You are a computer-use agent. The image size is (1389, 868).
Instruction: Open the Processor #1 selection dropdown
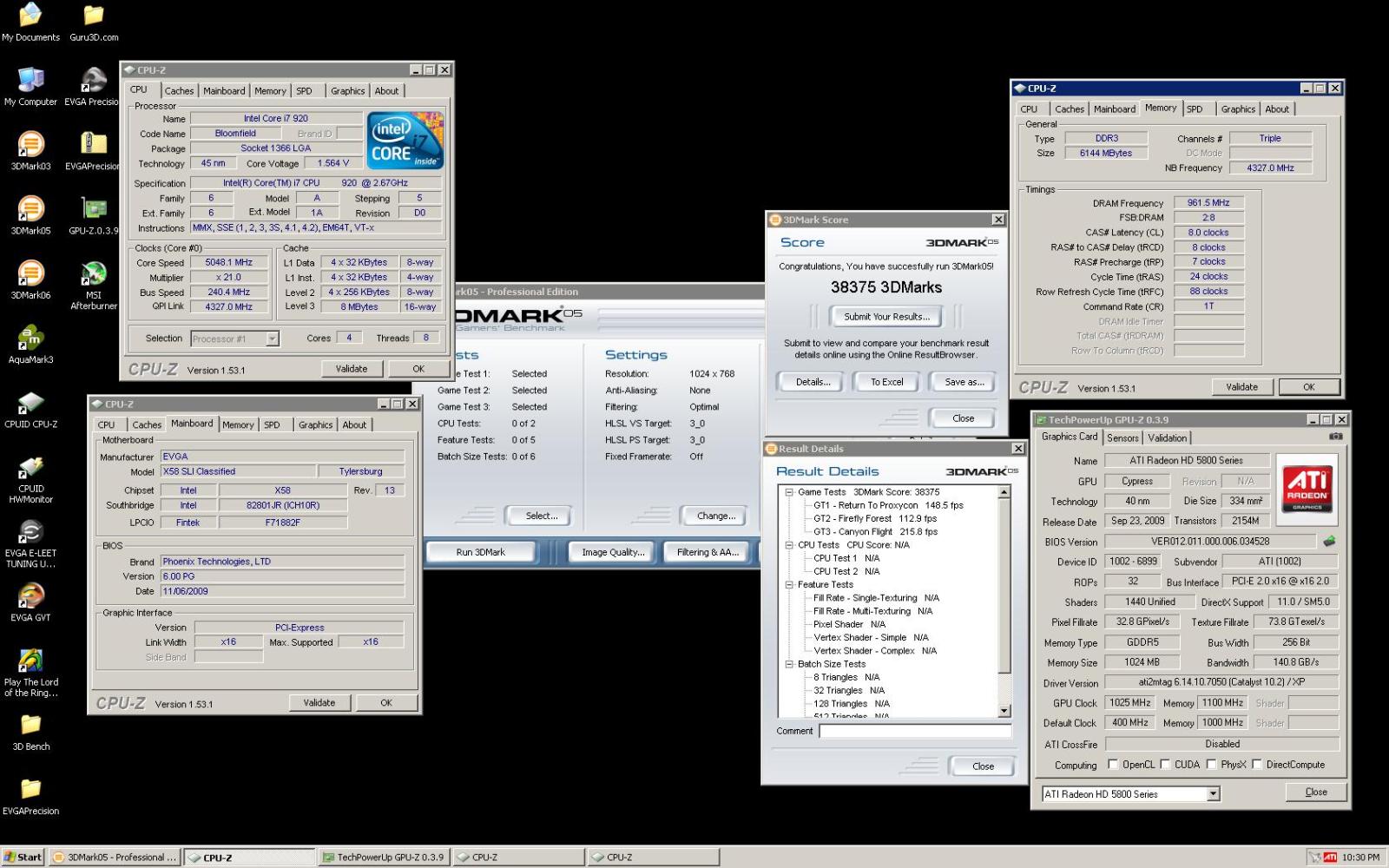click(272, 339)
